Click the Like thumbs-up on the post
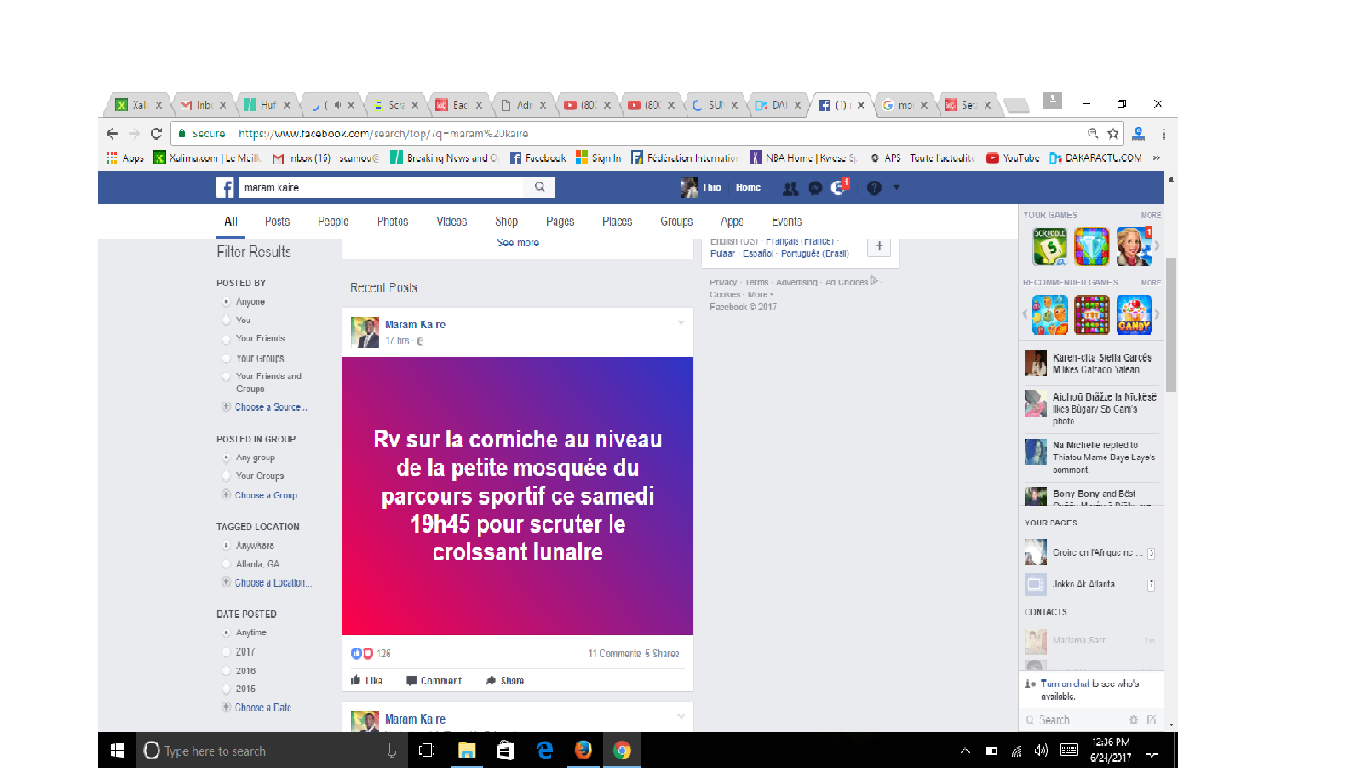1366x768 pixels. point(366,680)
